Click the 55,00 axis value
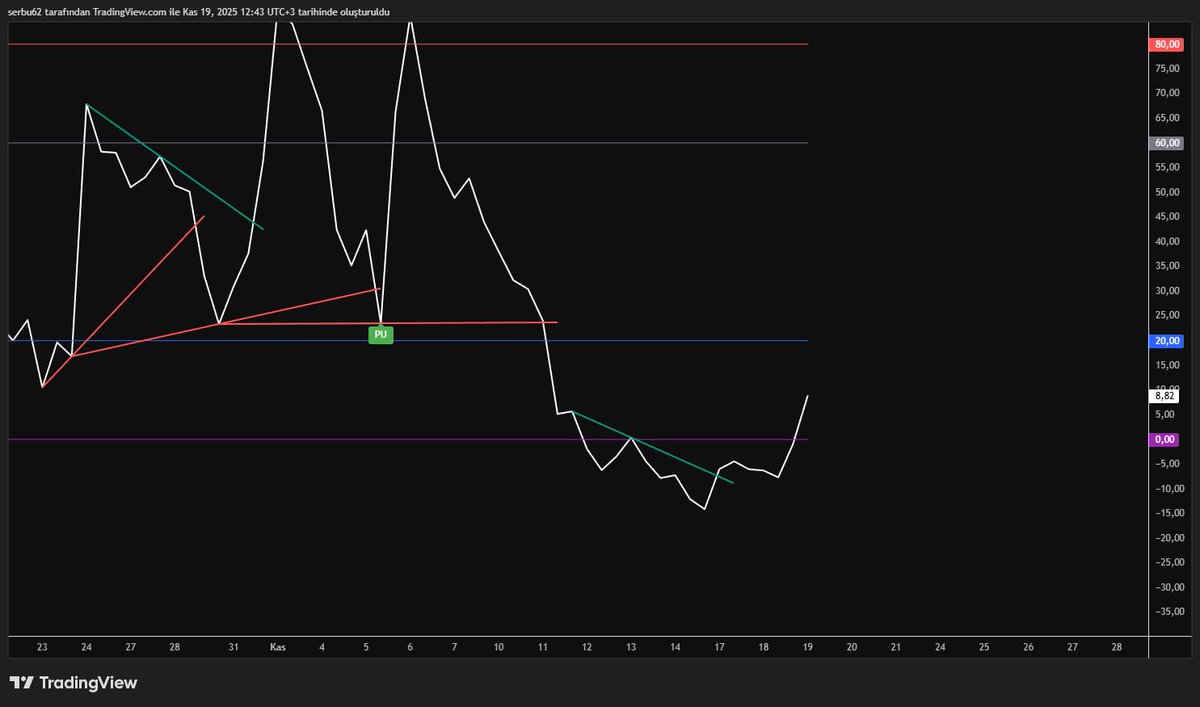Screen dimensions: 1200x707 (x=1166, y=167)
